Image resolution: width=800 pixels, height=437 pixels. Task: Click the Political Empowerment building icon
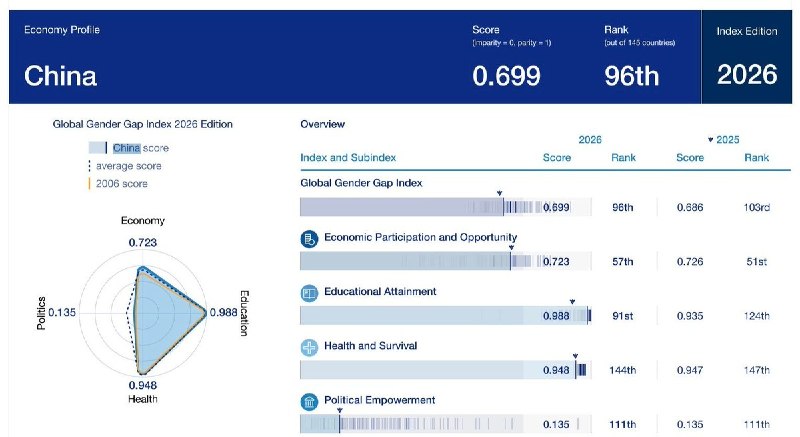309,402
